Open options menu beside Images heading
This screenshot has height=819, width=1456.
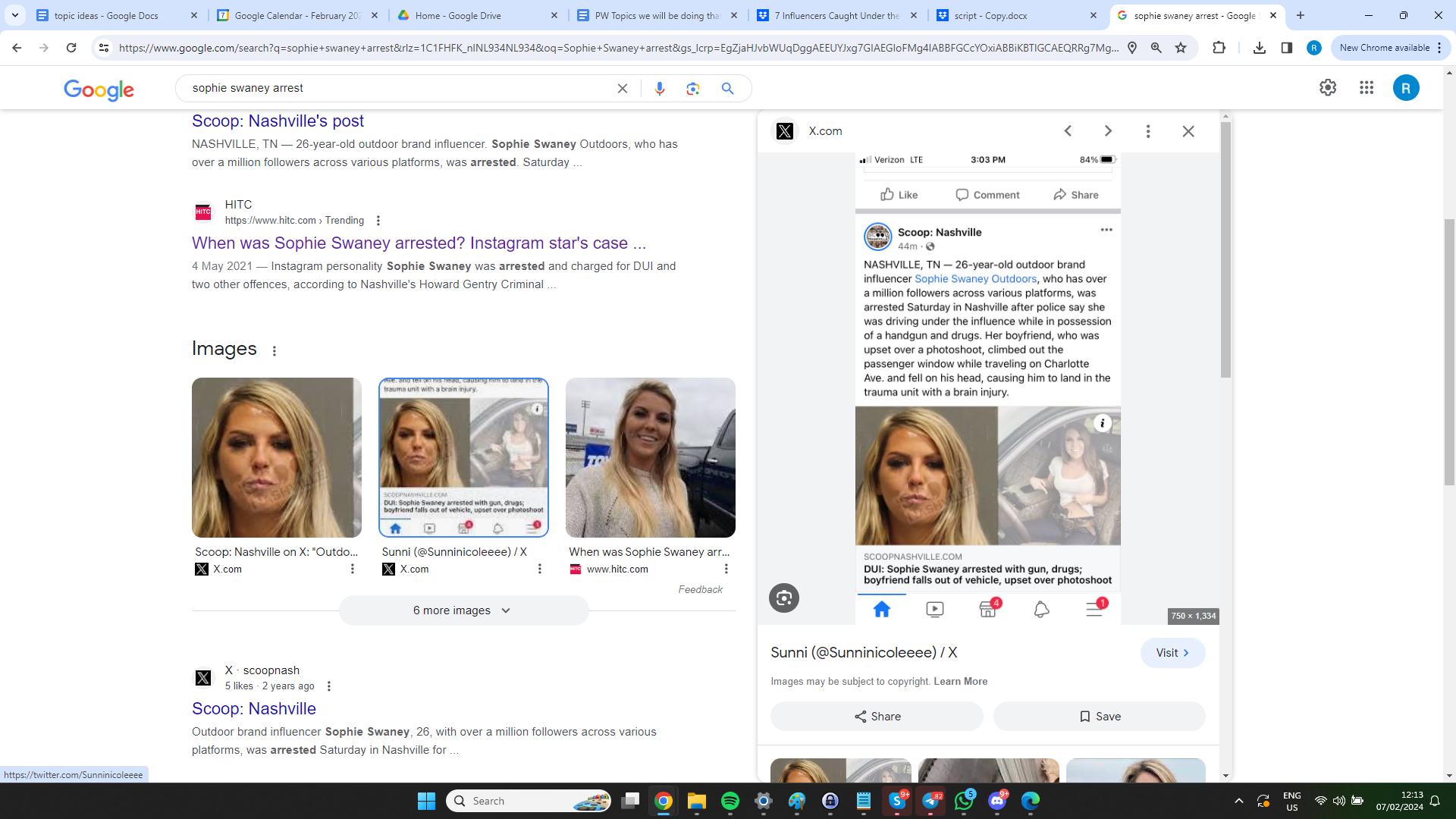(275, 350)
